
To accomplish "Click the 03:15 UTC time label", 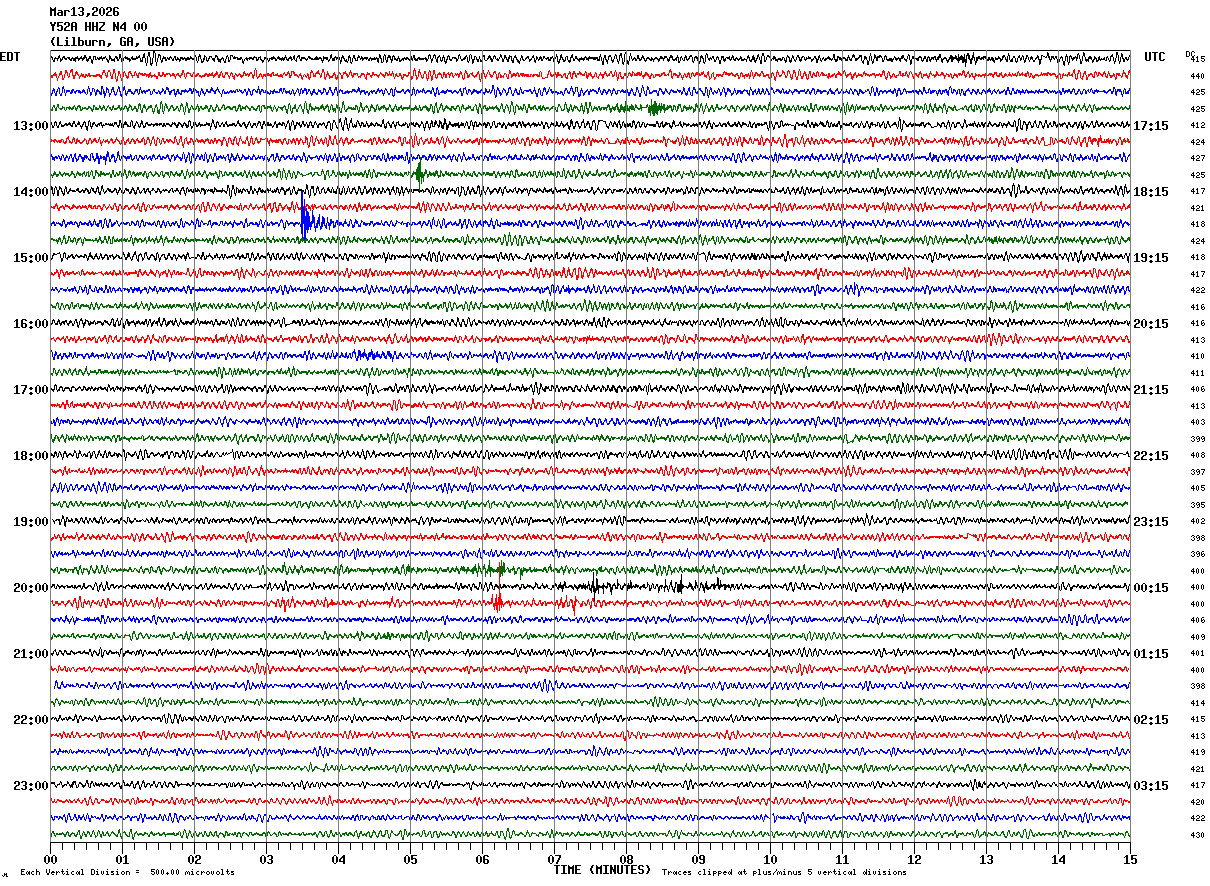I will pyautogui.click(x=1151, y=786).
